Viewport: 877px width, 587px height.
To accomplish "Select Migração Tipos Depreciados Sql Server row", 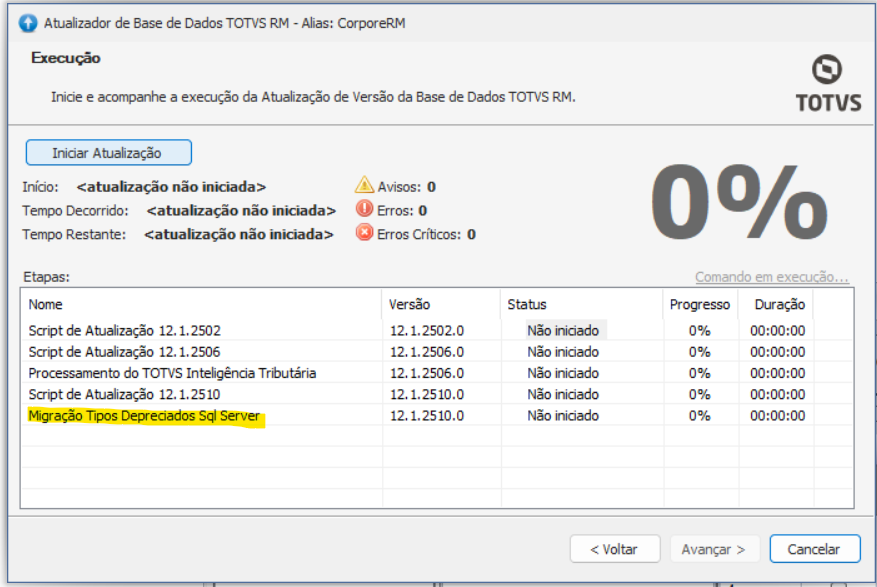I will pos(437,415).
